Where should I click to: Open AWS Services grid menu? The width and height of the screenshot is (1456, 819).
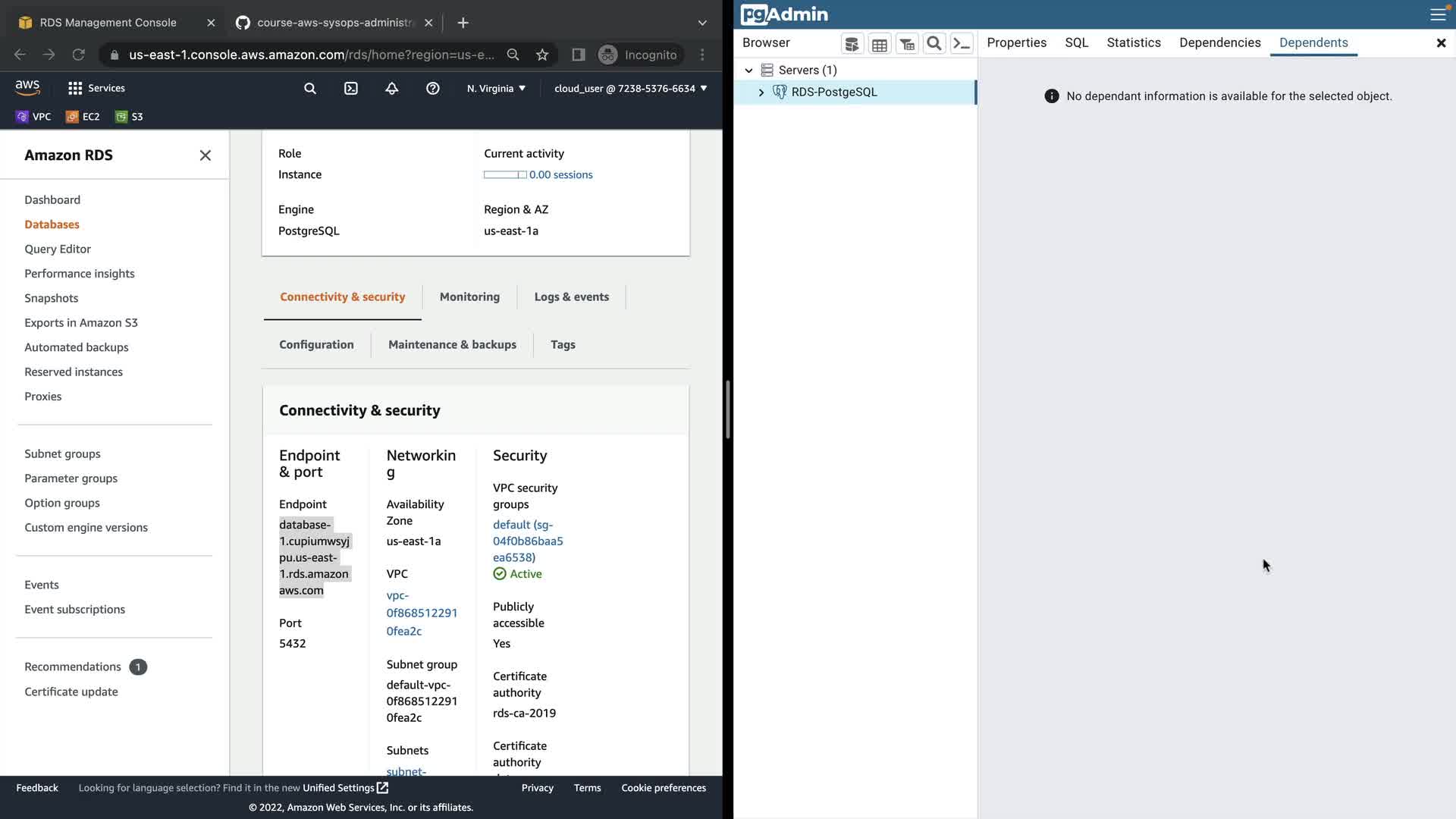74,89
